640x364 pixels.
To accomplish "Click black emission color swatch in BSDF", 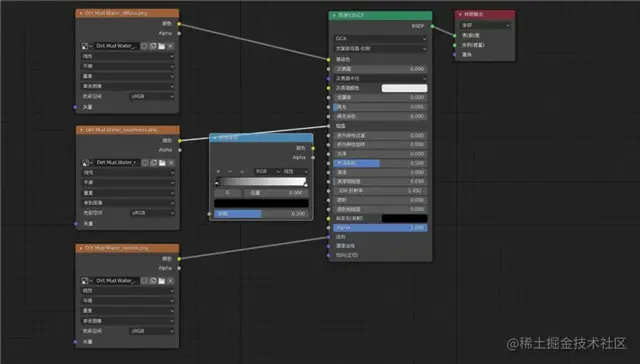I will point(404,218).
